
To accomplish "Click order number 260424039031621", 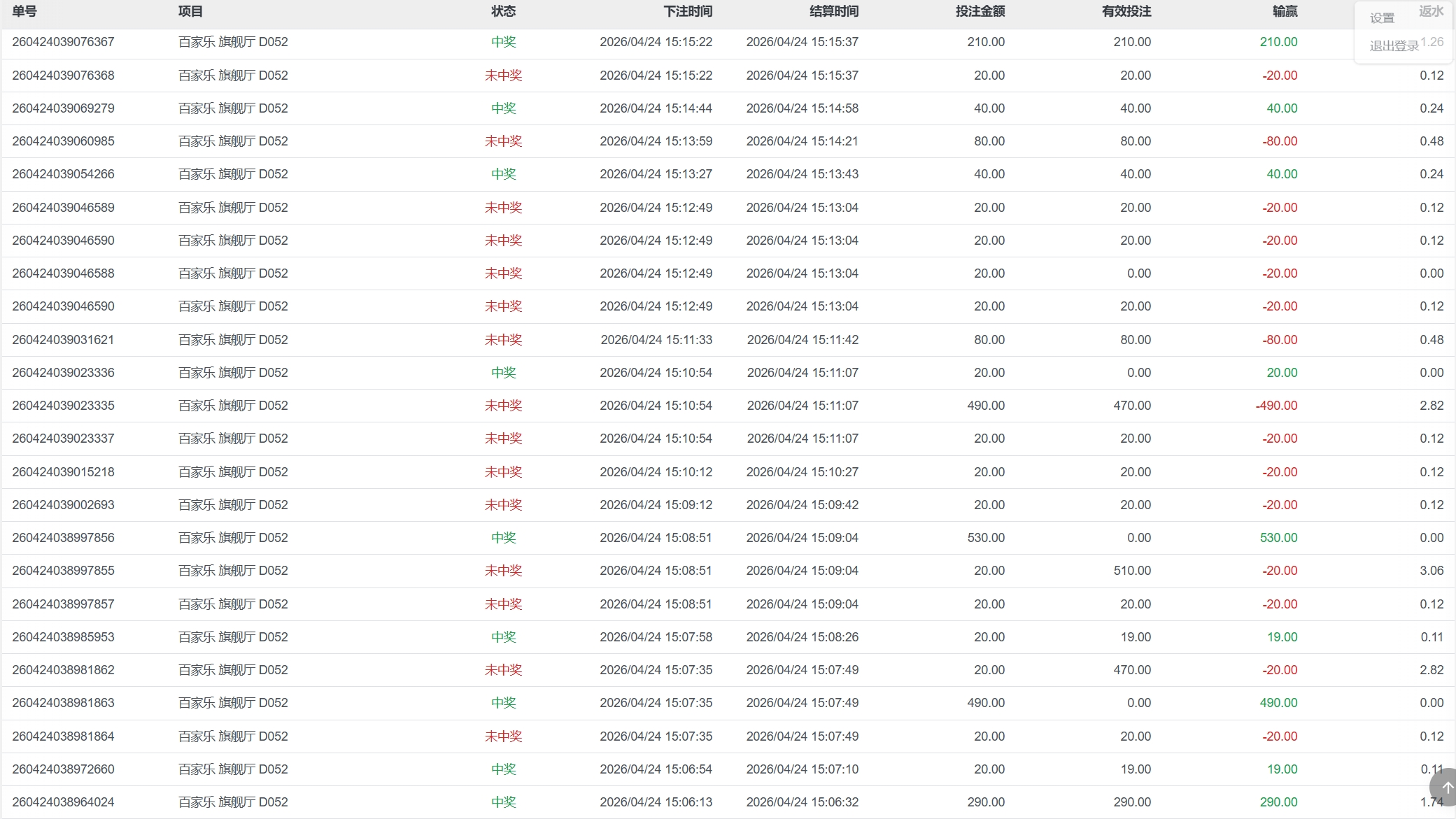I will click(63, 340).
